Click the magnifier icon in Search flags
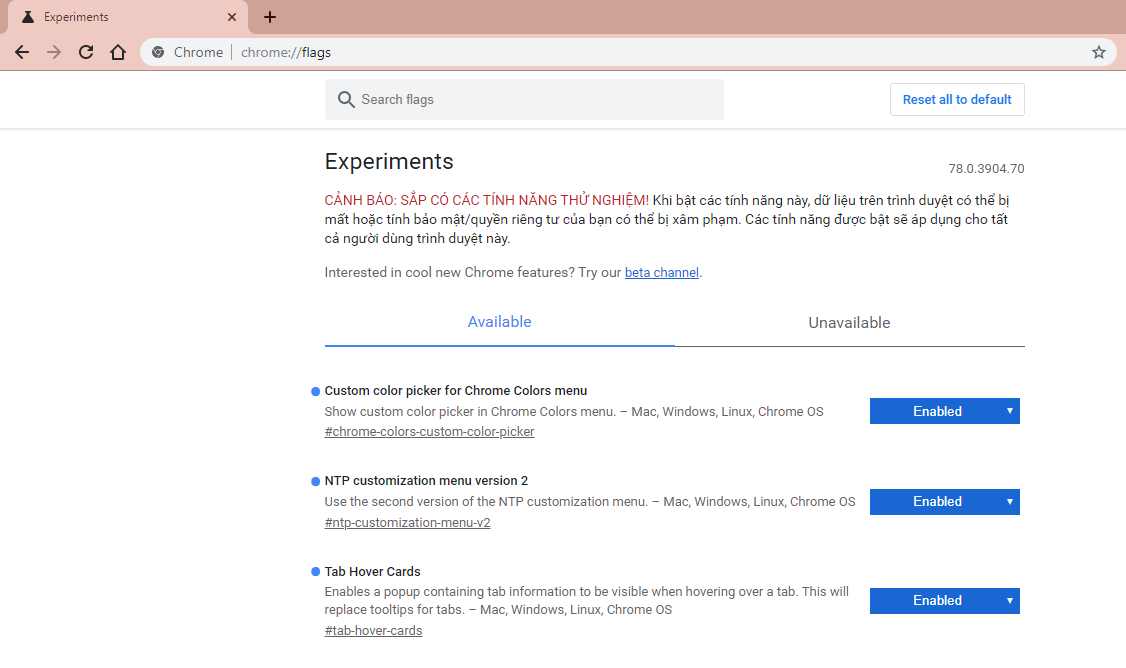Screen dimensions: 1126x668 (x=346, y=100)
